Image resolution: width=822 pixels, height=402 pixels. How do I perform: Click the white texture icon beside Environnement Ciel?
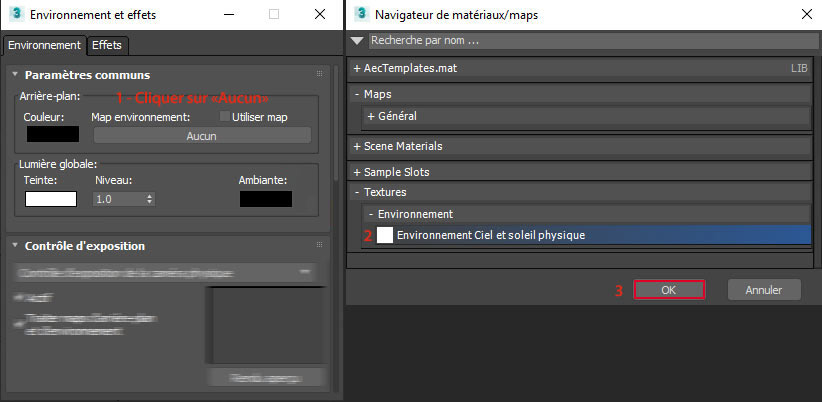385,235
